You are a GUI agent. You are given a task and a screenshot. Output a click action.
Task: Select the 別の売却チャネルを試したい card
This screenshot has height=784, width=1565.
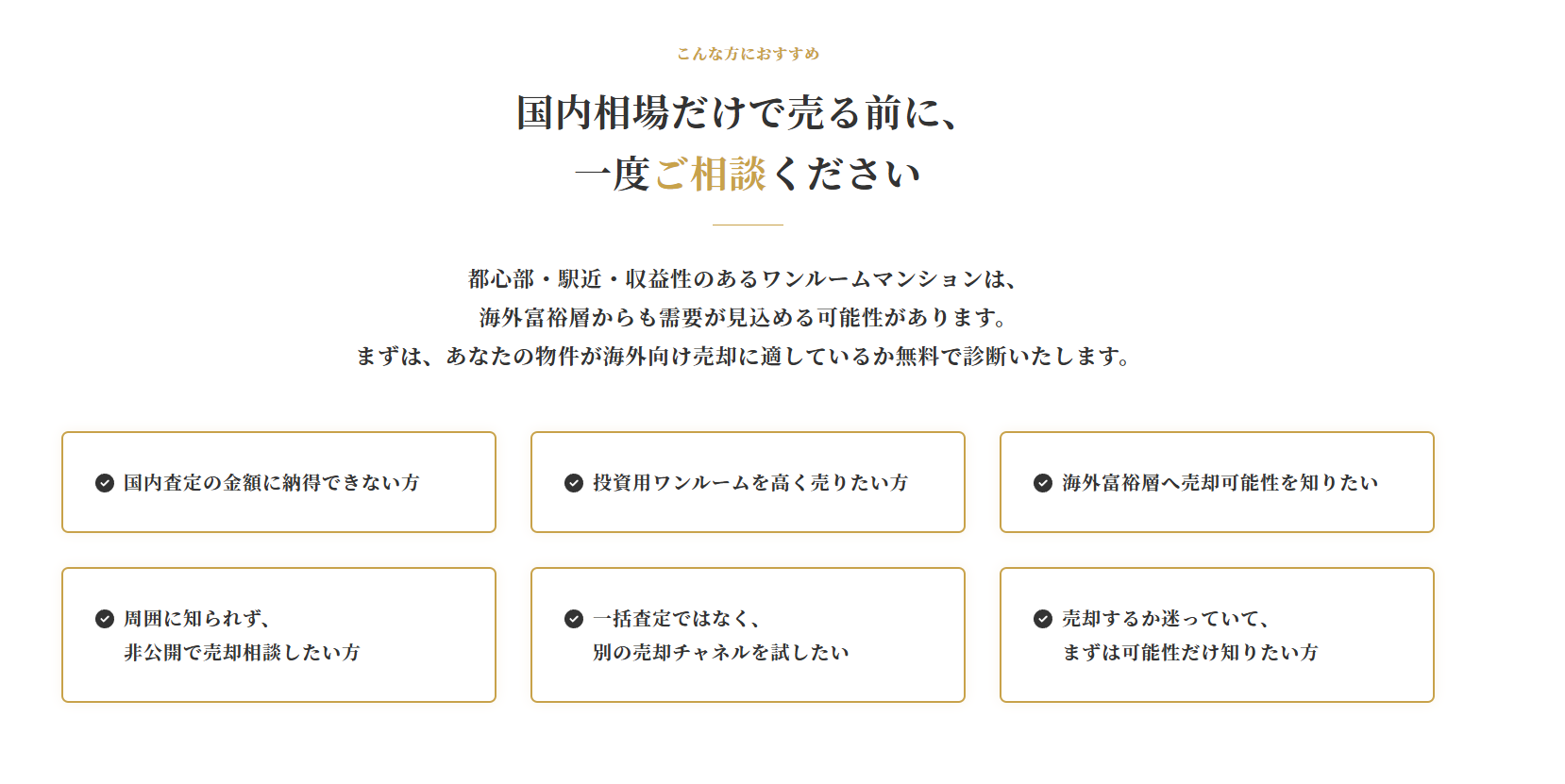pyautogui.click(x=748, y=635)
